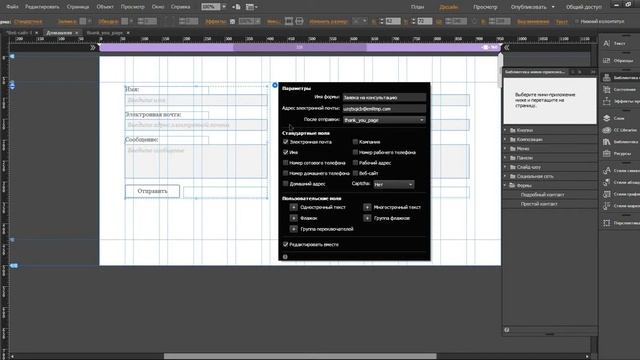This screenshot has height=360, width=640.
Task: Open the Перемещение transform panel icon
Action: click(x=607, y=223)
